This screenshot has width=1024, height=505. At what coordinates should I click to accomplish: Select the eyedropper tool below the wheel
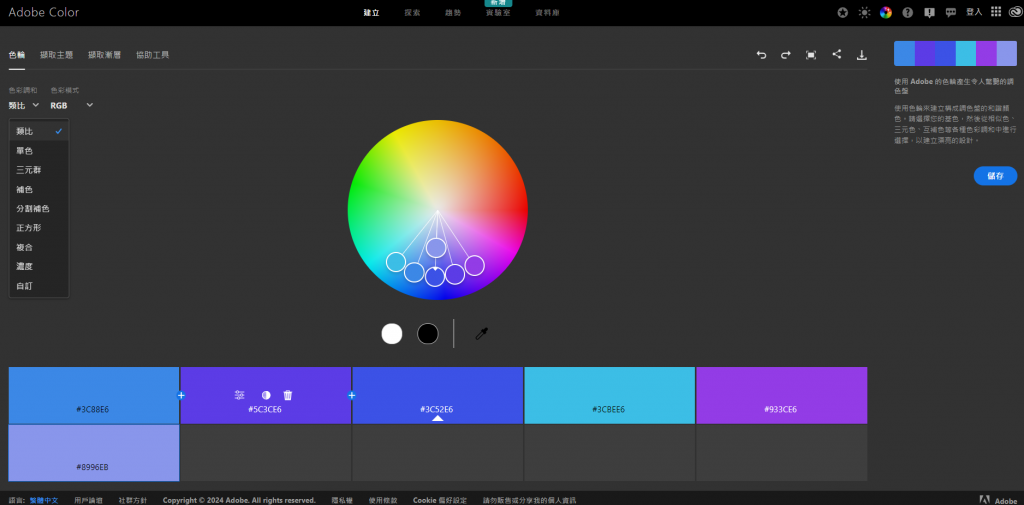482,334
